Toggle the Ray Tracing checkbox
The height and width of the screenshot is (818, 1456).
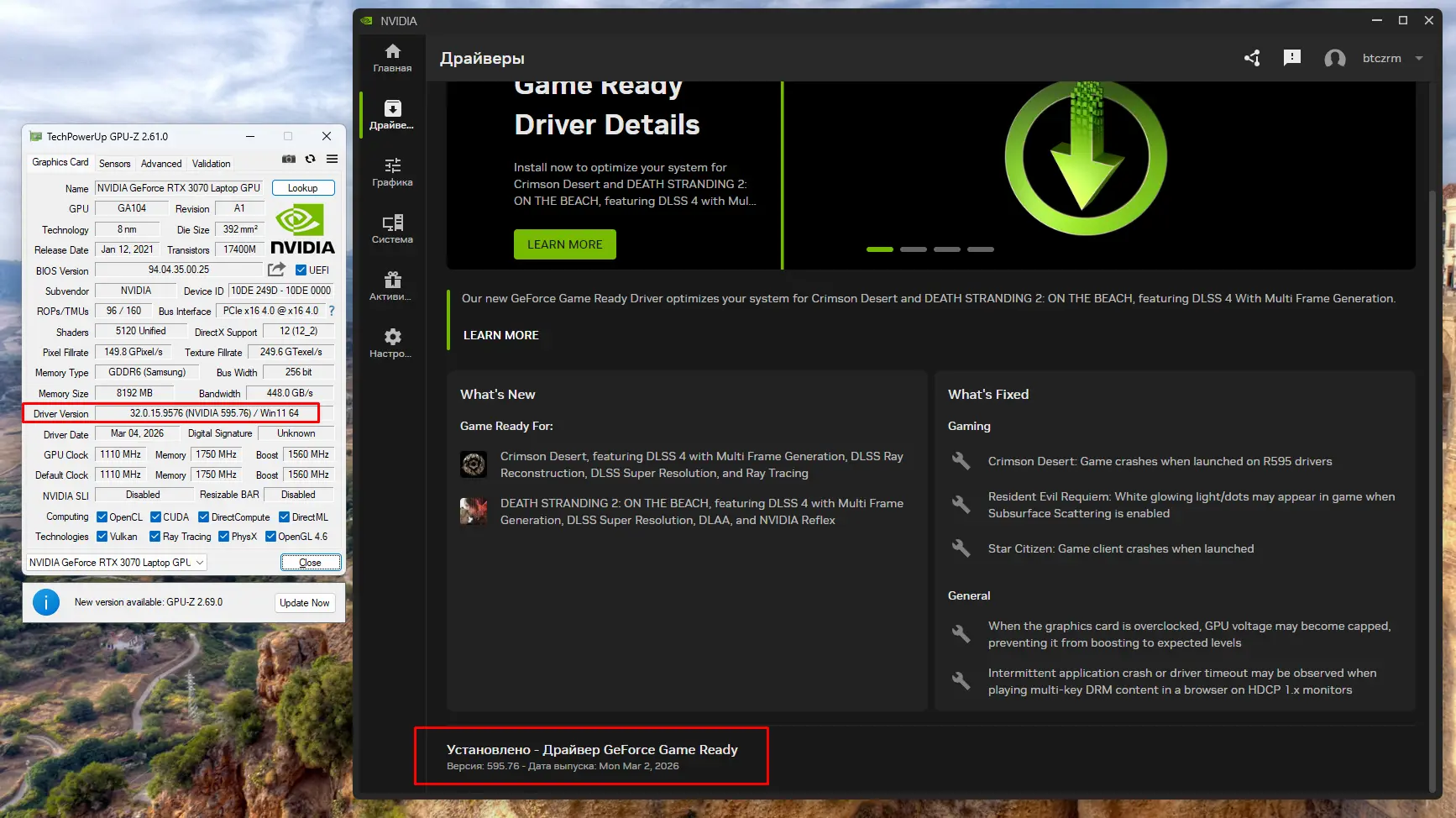pos(155,537)
